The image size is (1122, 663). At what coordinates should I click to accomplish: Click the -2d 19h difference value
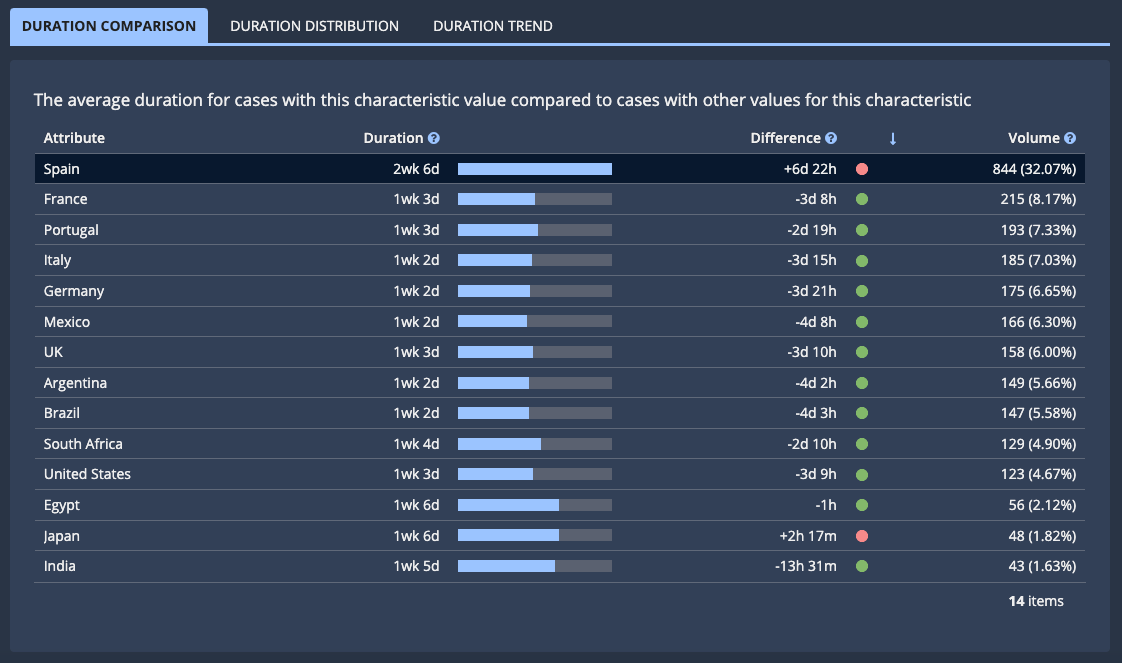tap(811, 230)
